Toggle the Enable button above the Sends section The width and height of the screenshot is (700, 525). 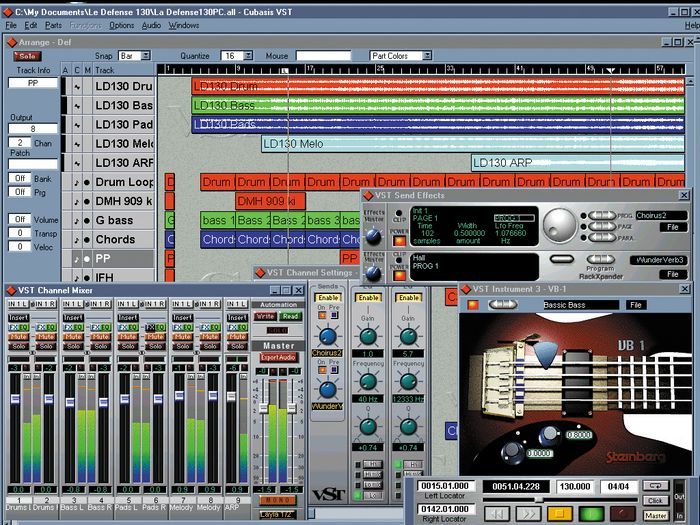pyautogui.click(x=328, y=298)
